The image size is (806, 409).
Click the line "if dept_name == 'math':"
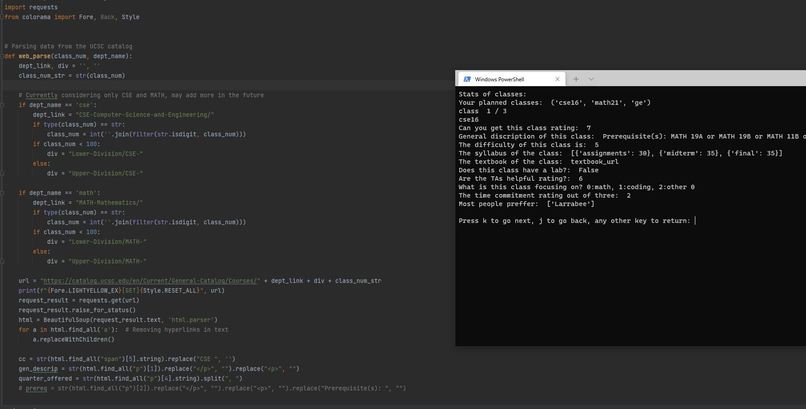tap(59, 193)
